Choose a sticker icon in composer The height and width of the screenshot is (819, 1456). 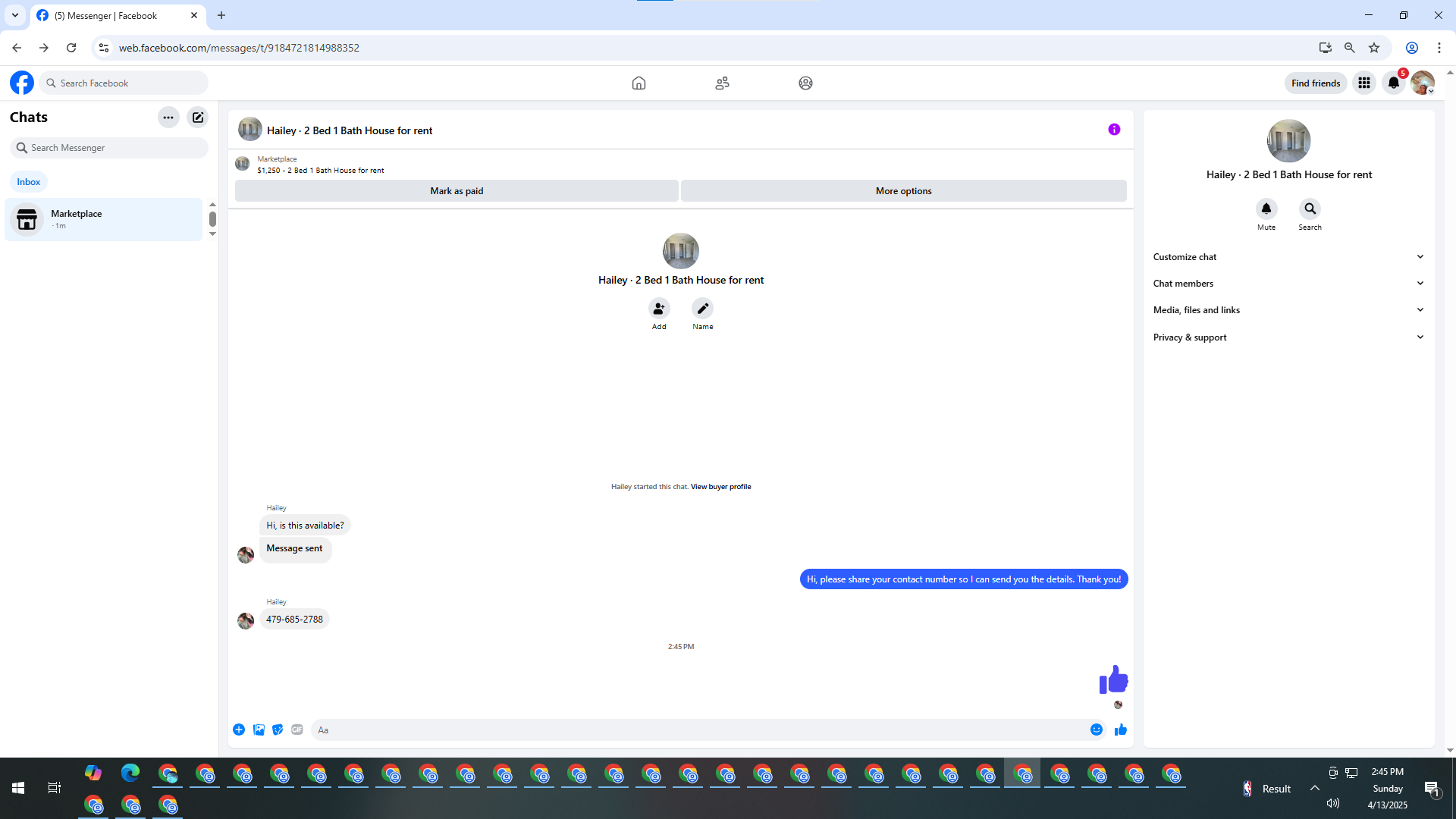(278, 730)
